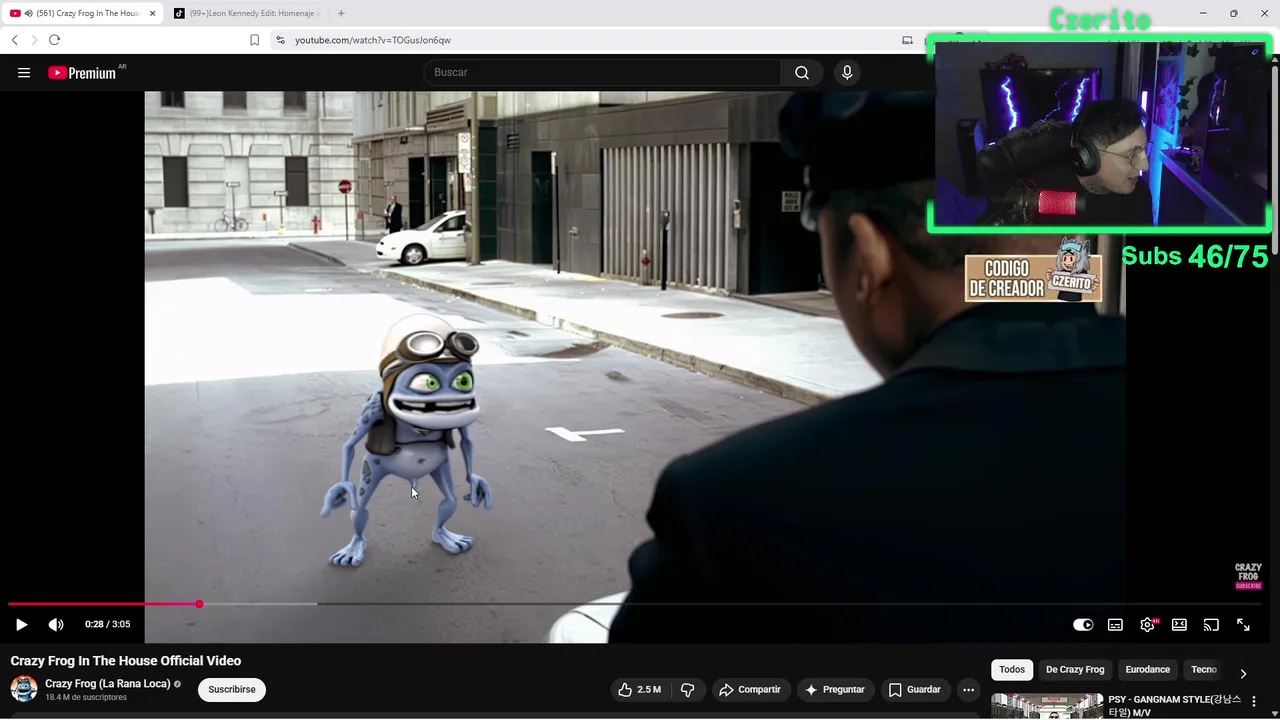The height and width of the screenshot is (720, 1280).
Task: Click the cast screen icon in browser toolbar
Action: (907, 40)
